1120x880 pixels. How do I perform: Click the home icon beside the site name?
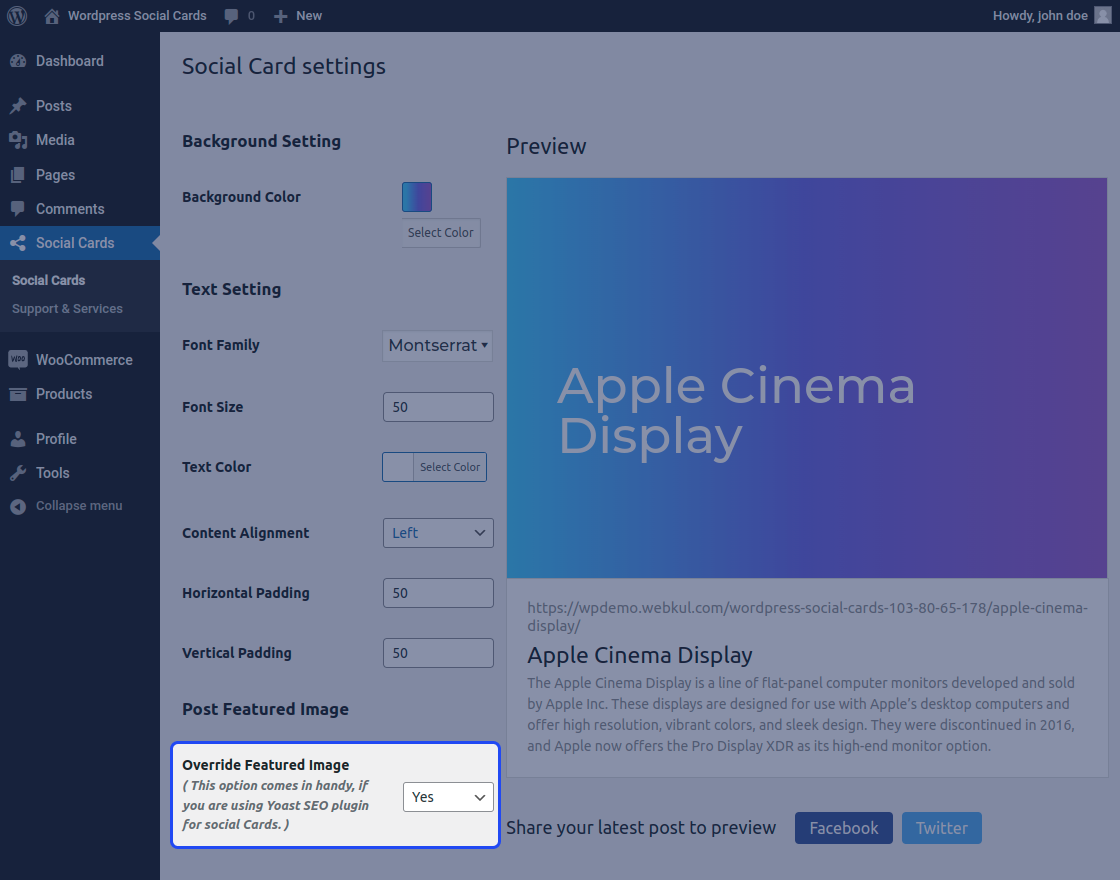[51, 16]
